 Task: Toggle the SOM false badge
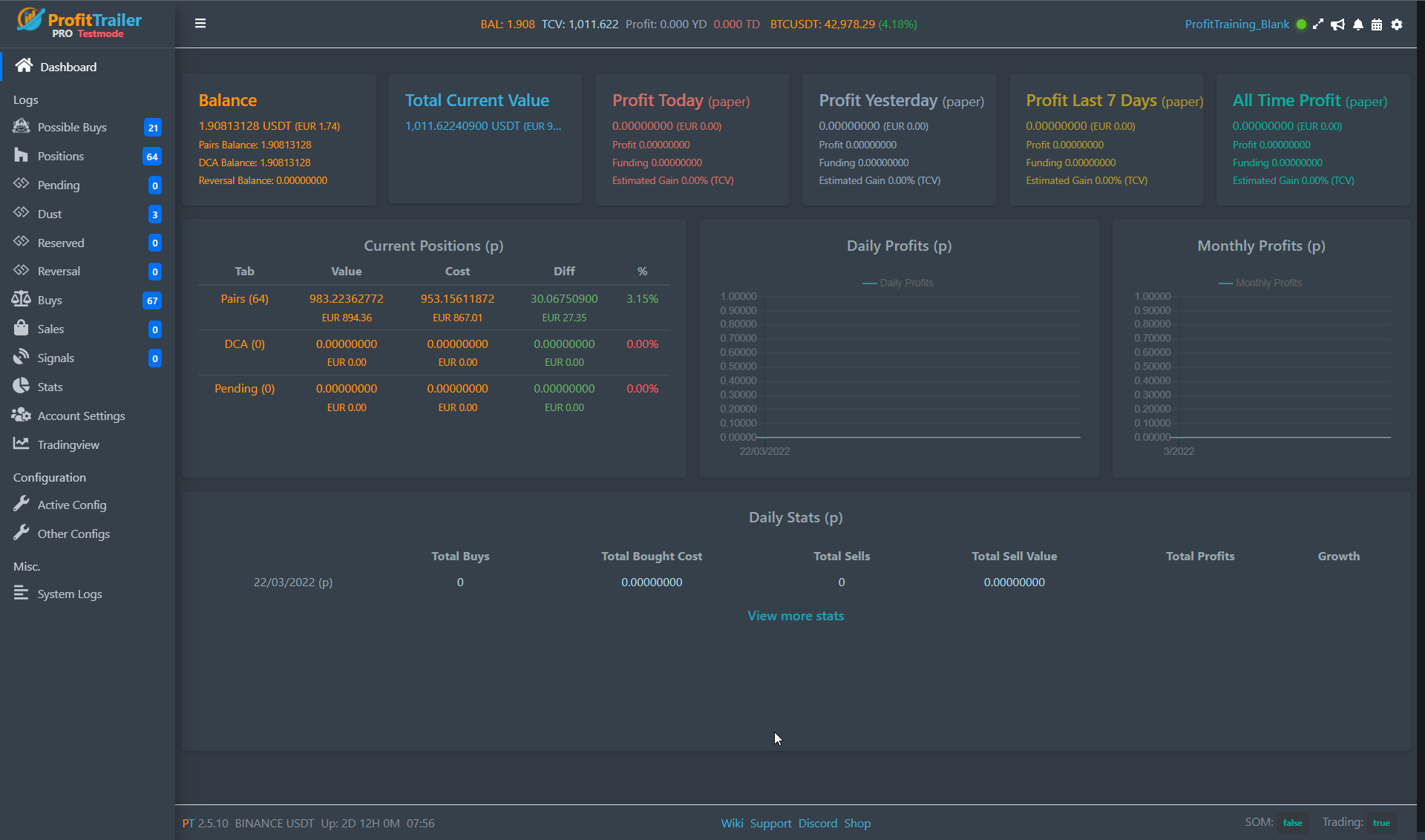tap(1292, 823)
